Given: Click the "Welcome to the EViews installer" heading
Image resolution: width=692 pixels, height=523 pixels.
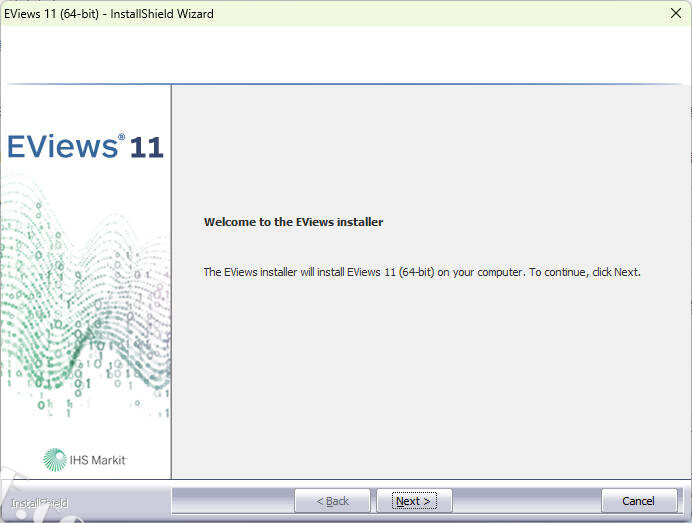Looking at the screenshot, I should point(293,222).
